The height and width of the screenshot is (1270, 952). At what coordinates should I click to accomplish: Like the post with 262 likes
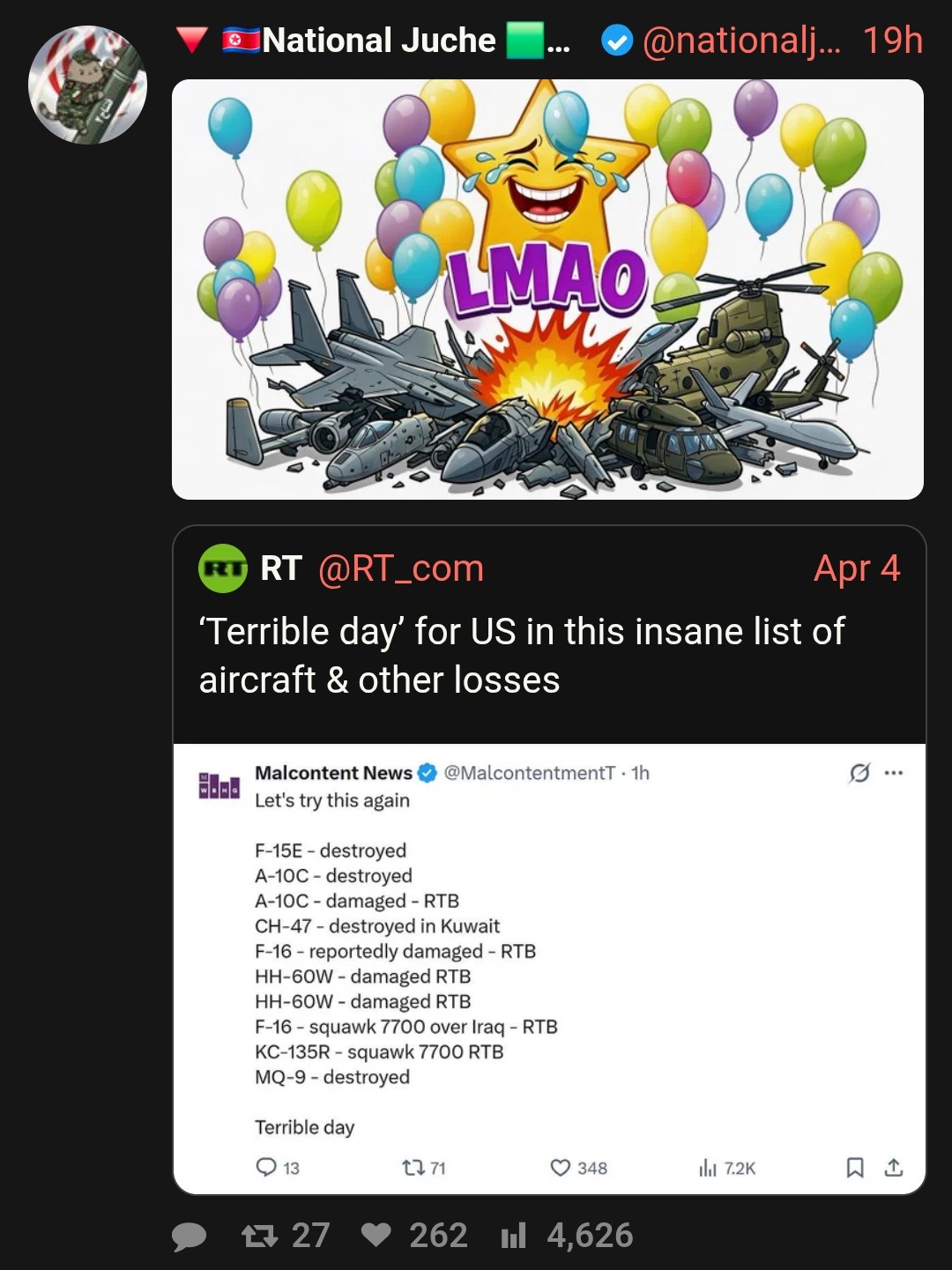click(376, 1235)
